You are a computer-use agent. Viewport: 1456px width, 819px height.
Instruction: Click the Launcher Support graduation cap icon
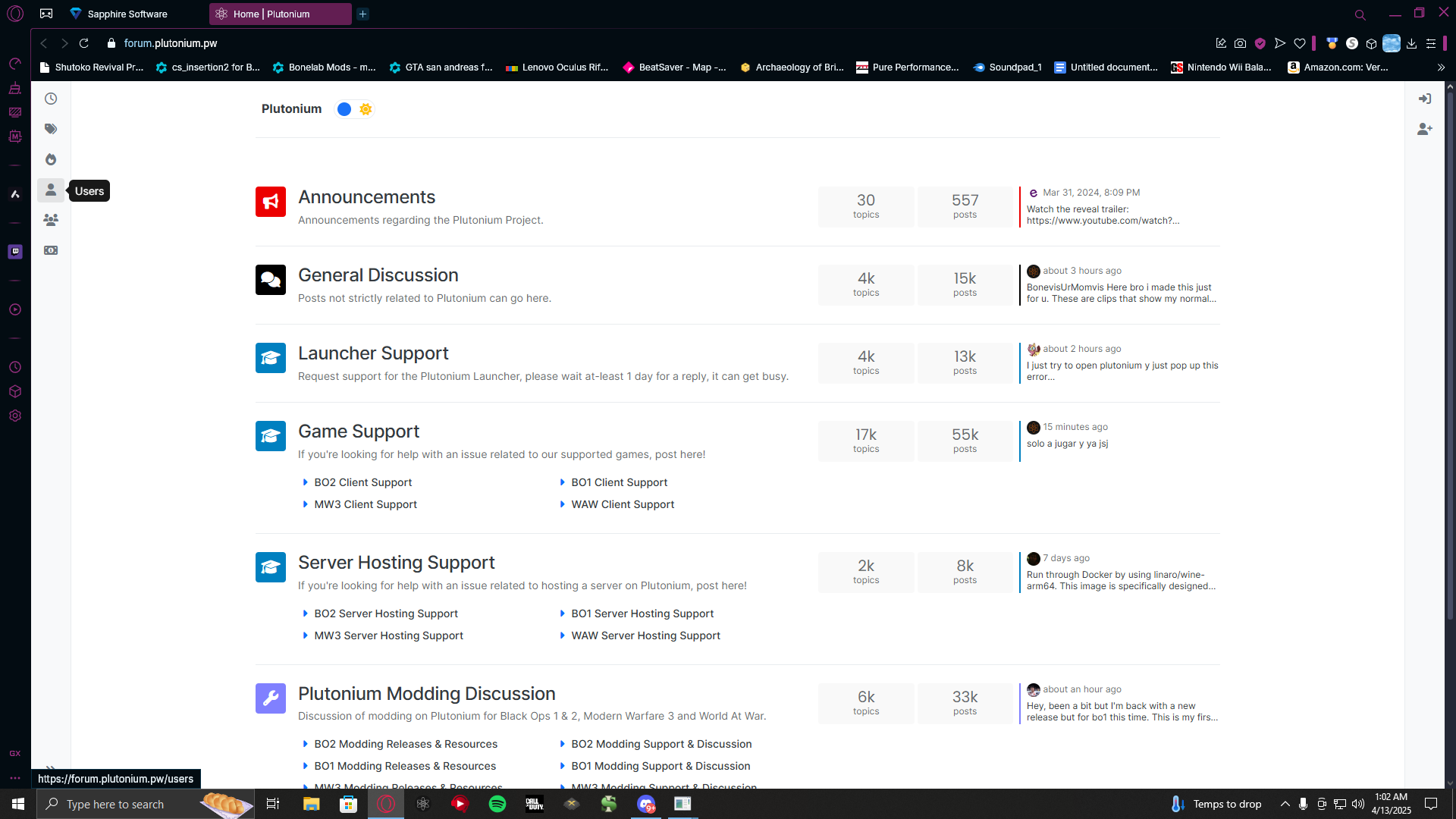(271, 358)
